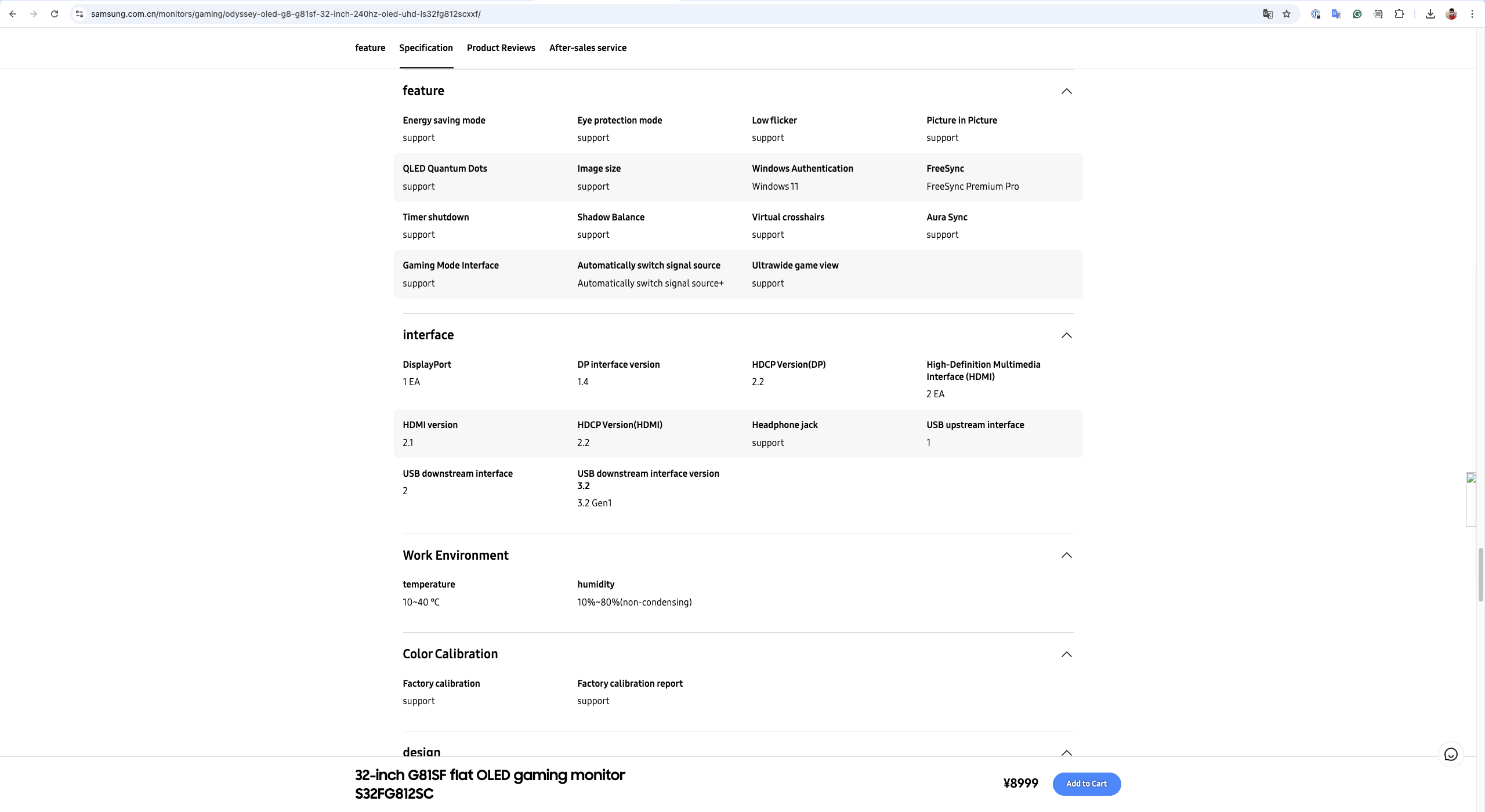Reload the Samsung product page
Viewport: 1485px width, 812px height.
(55, 14)
